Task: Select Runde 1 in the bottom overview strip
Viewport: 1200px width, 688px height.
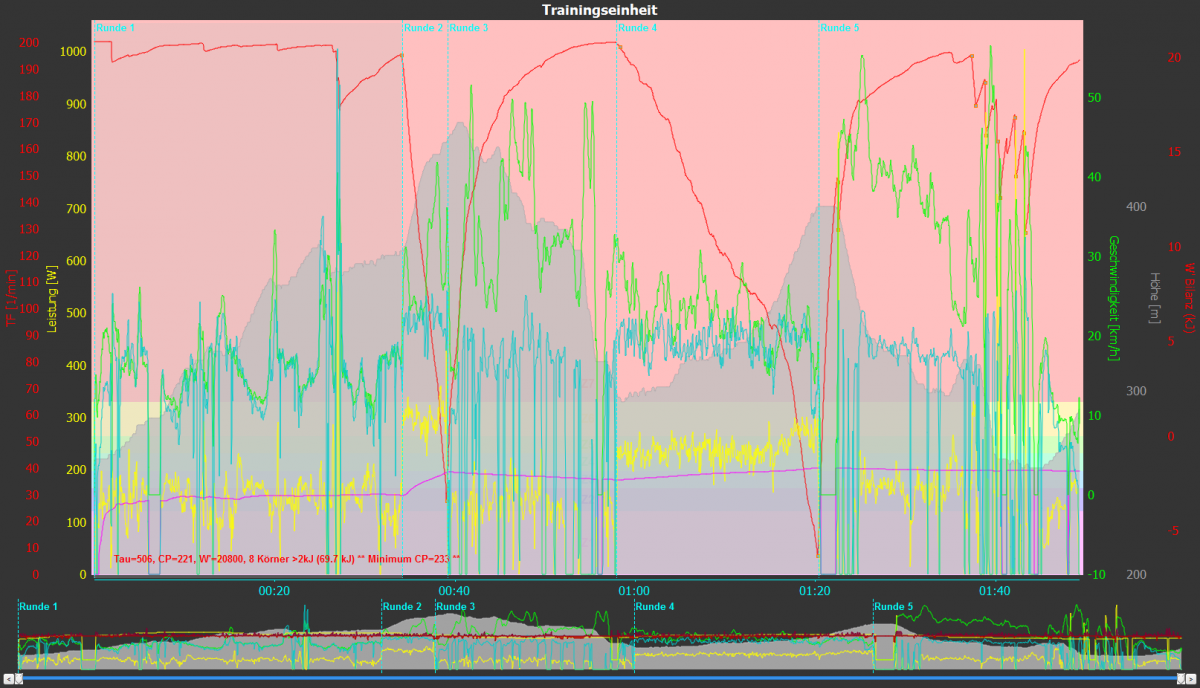Action: 39,606
